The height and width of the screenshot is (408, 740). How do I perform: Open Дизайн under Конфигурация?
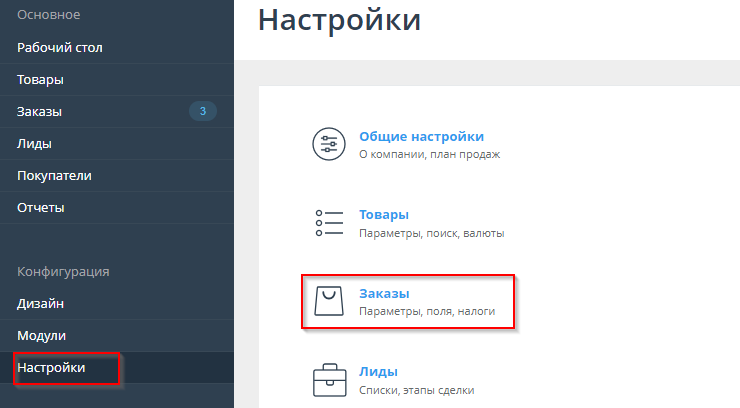coord(41,303)
